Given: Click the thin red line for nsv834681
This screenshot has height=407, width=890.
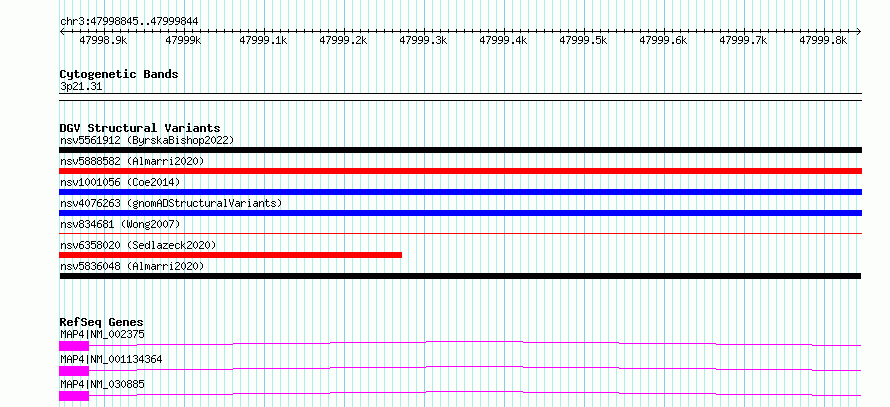Looking at the screenshot, I should coord(460,233).
